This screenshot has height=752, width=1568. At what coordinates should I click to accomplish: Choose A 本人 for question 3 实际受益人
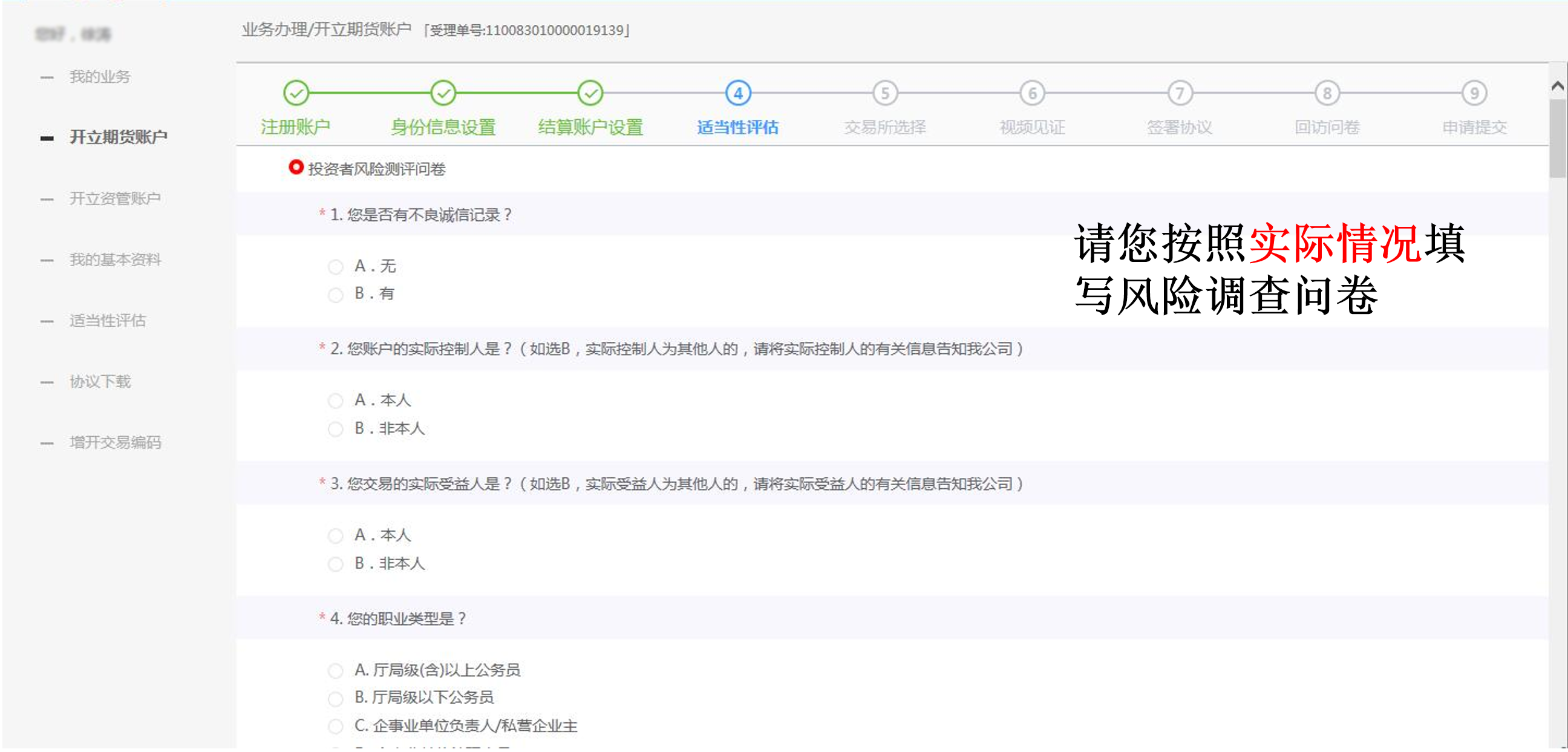335,536
